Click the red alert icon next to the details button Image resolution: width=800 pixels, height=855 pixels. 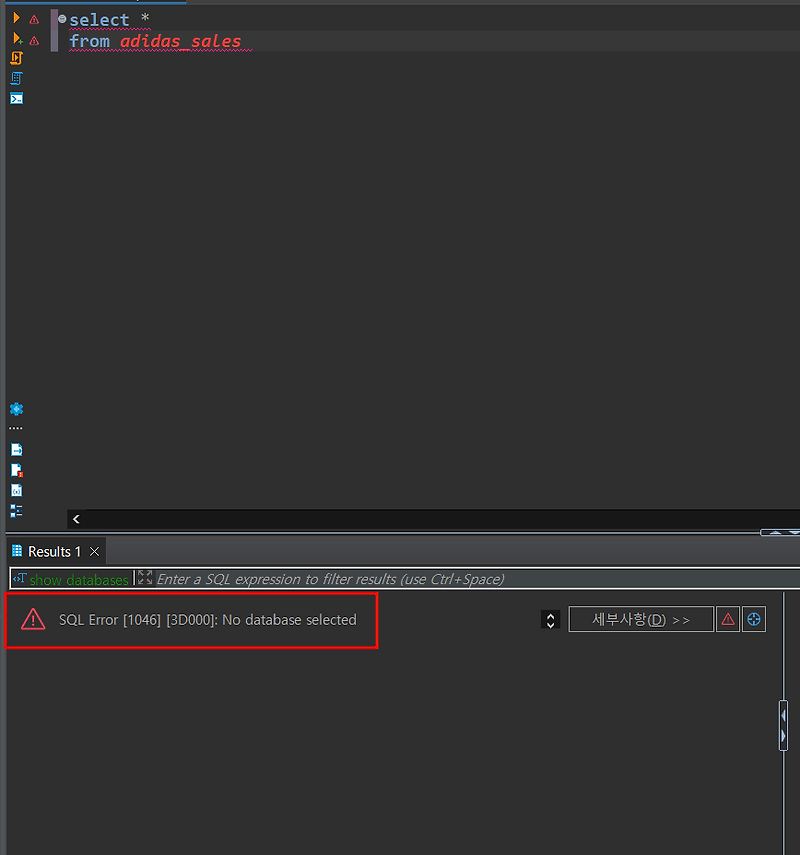tap(728, 619)
